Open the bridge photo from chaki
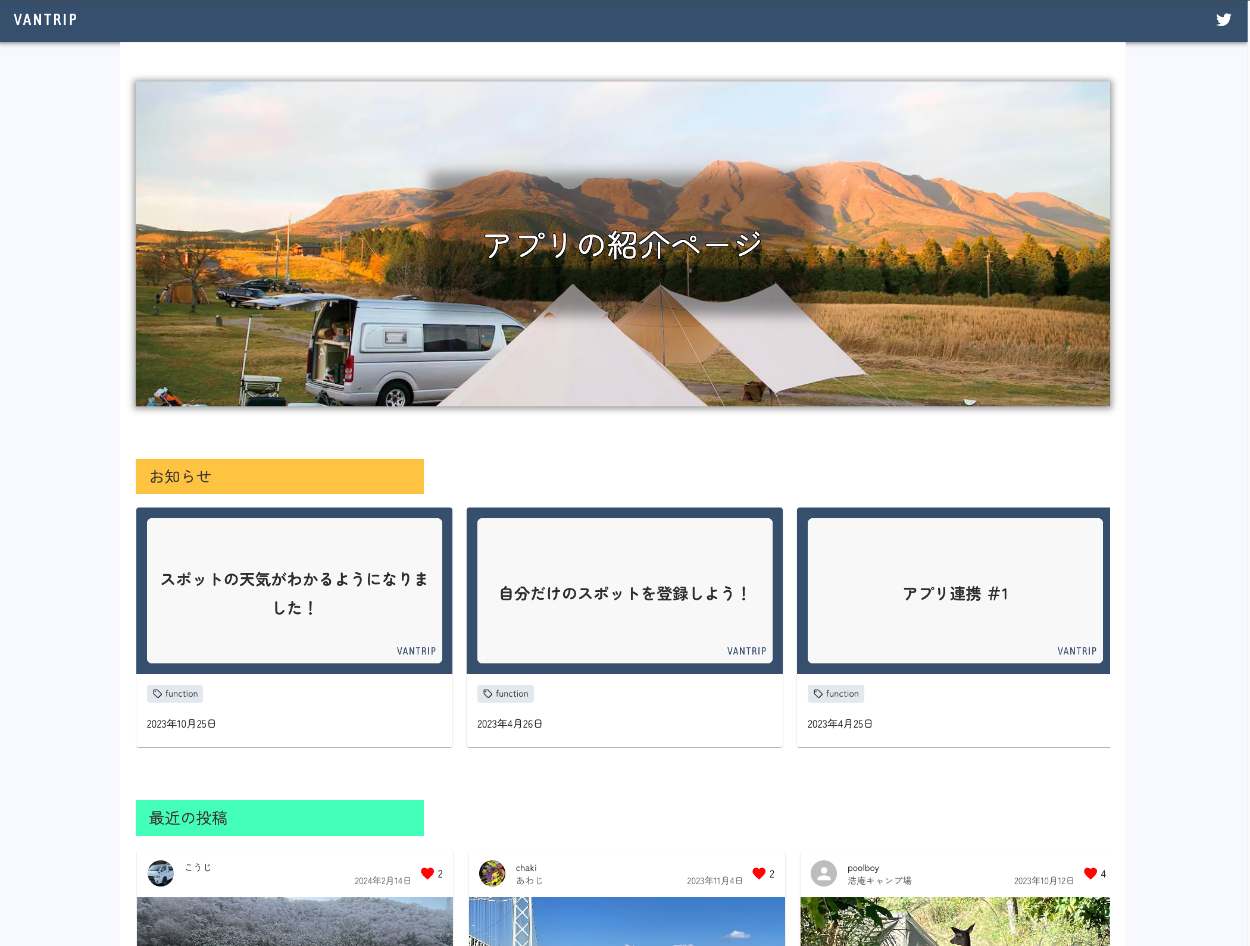The width and height of the screenshot is (1250, 946). 626,922
